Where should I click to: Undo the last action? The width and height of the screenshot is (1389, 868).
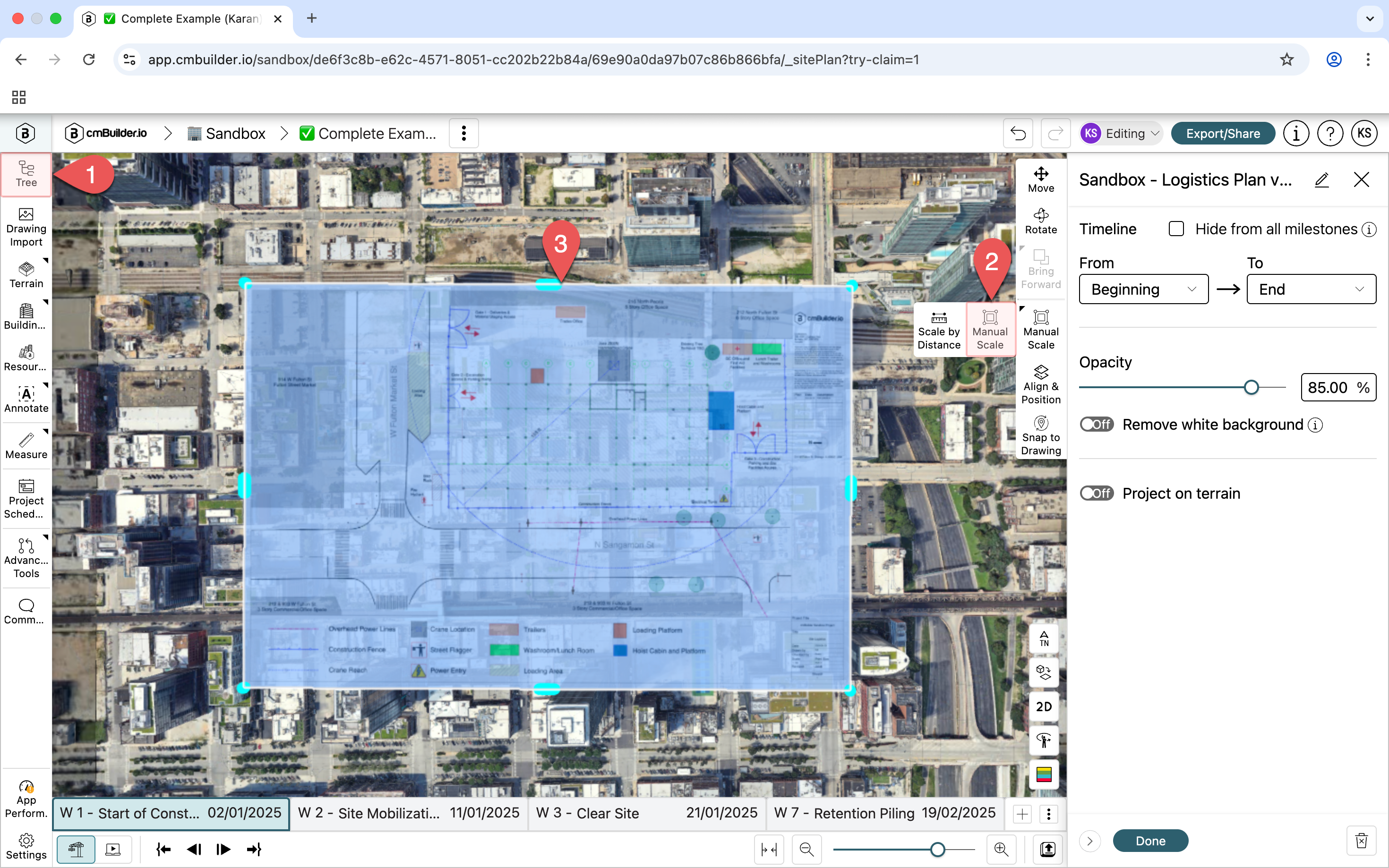point(1018,133)
